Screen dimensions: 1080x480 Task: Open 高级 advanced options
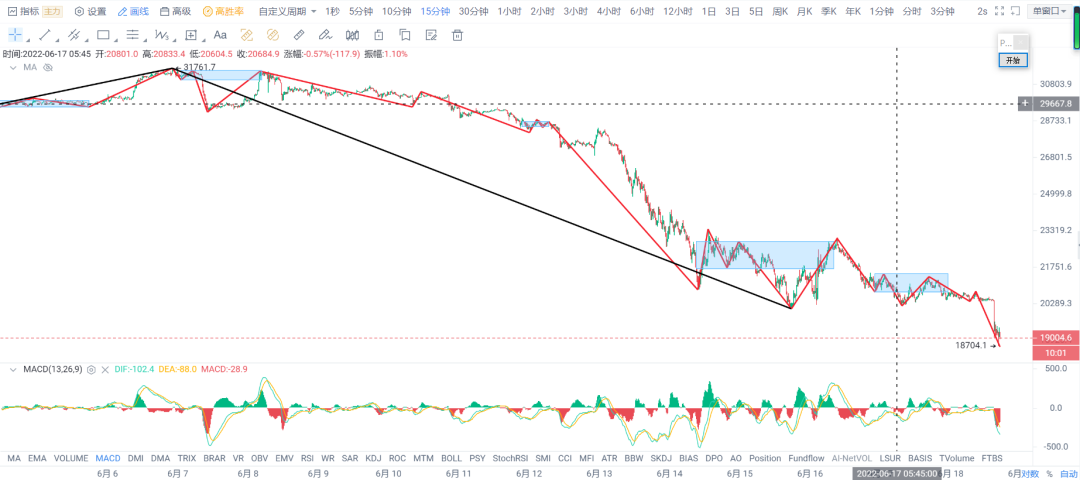(x=175, y=12)
